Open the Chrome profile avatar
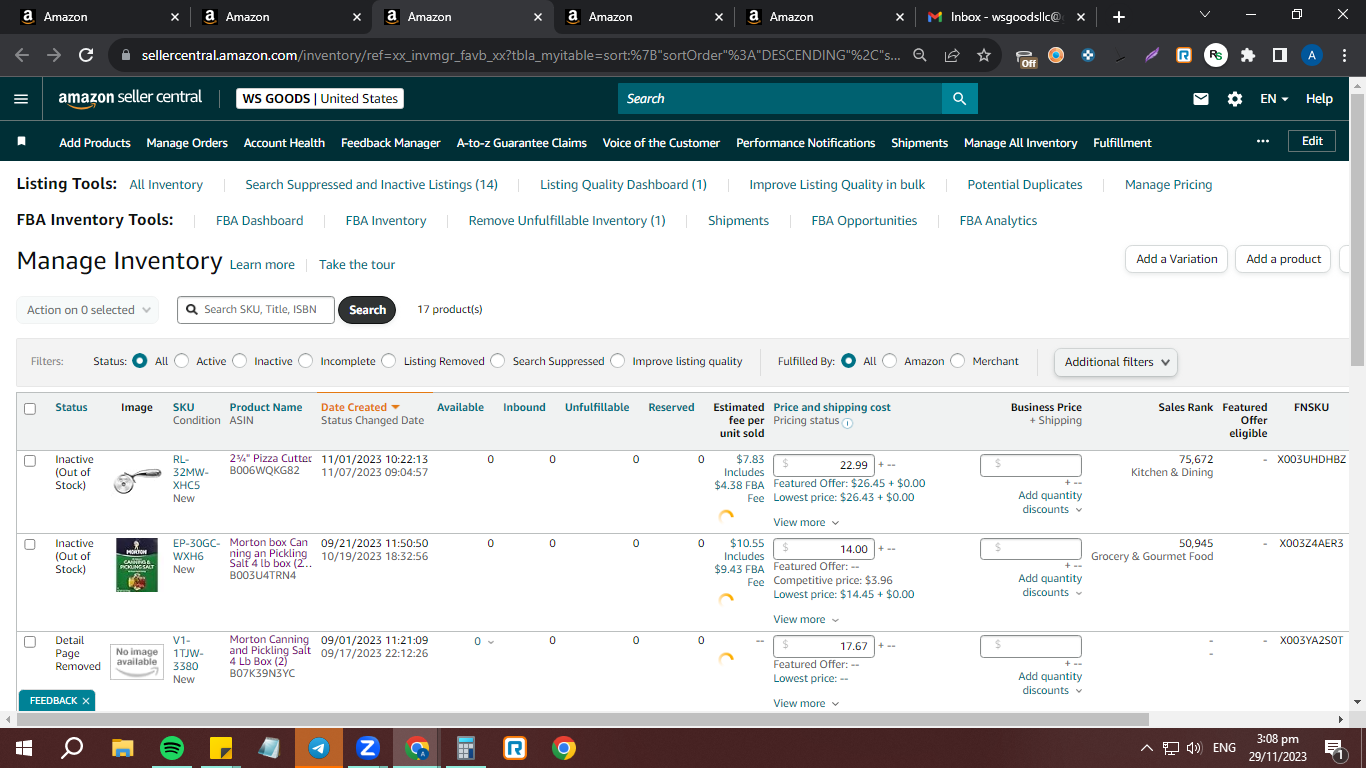The width and height of the screenshot is (1366, 768). 1312,55
